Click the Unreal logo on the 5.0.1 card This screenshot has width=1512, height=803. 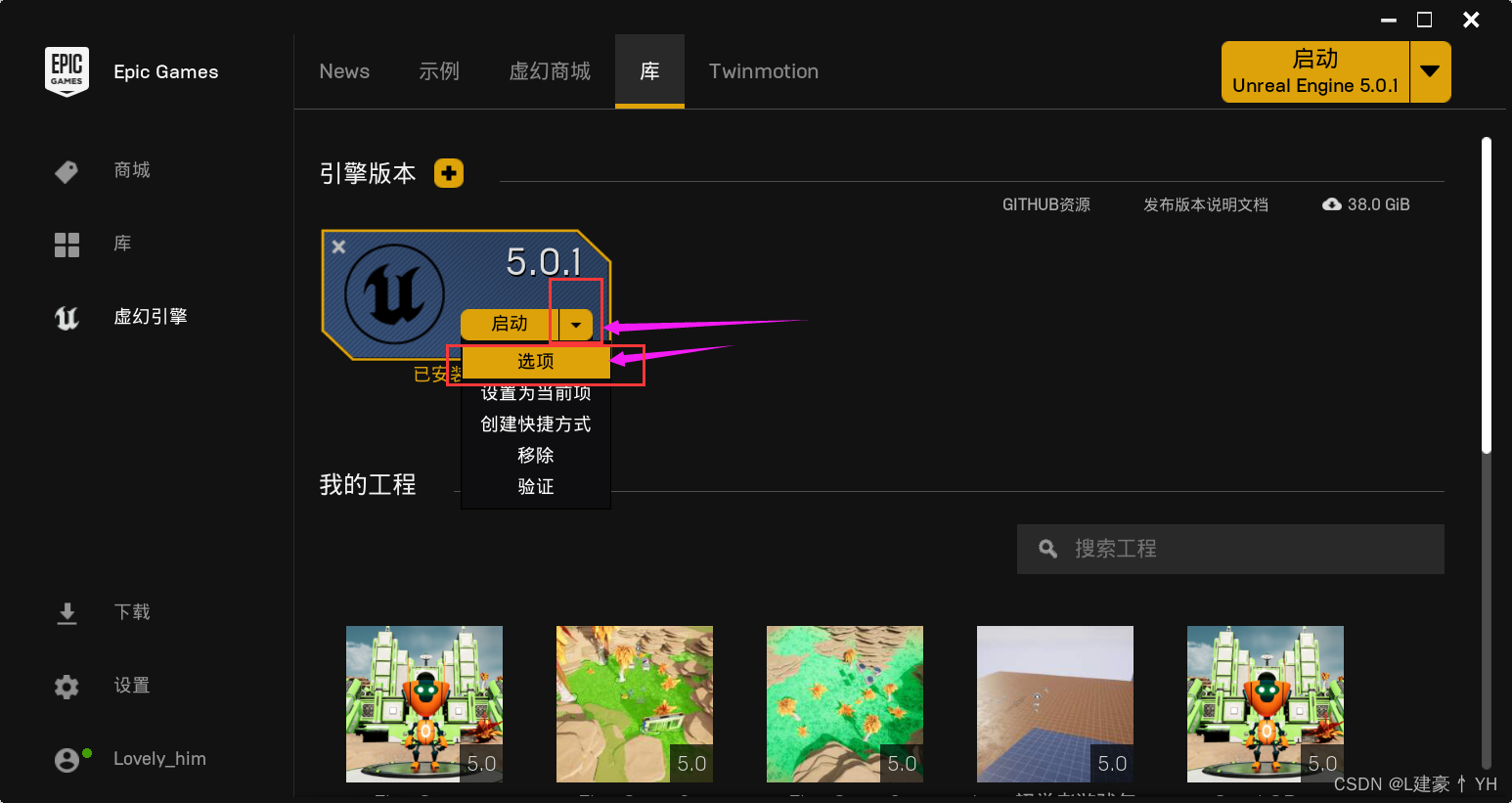394,293
